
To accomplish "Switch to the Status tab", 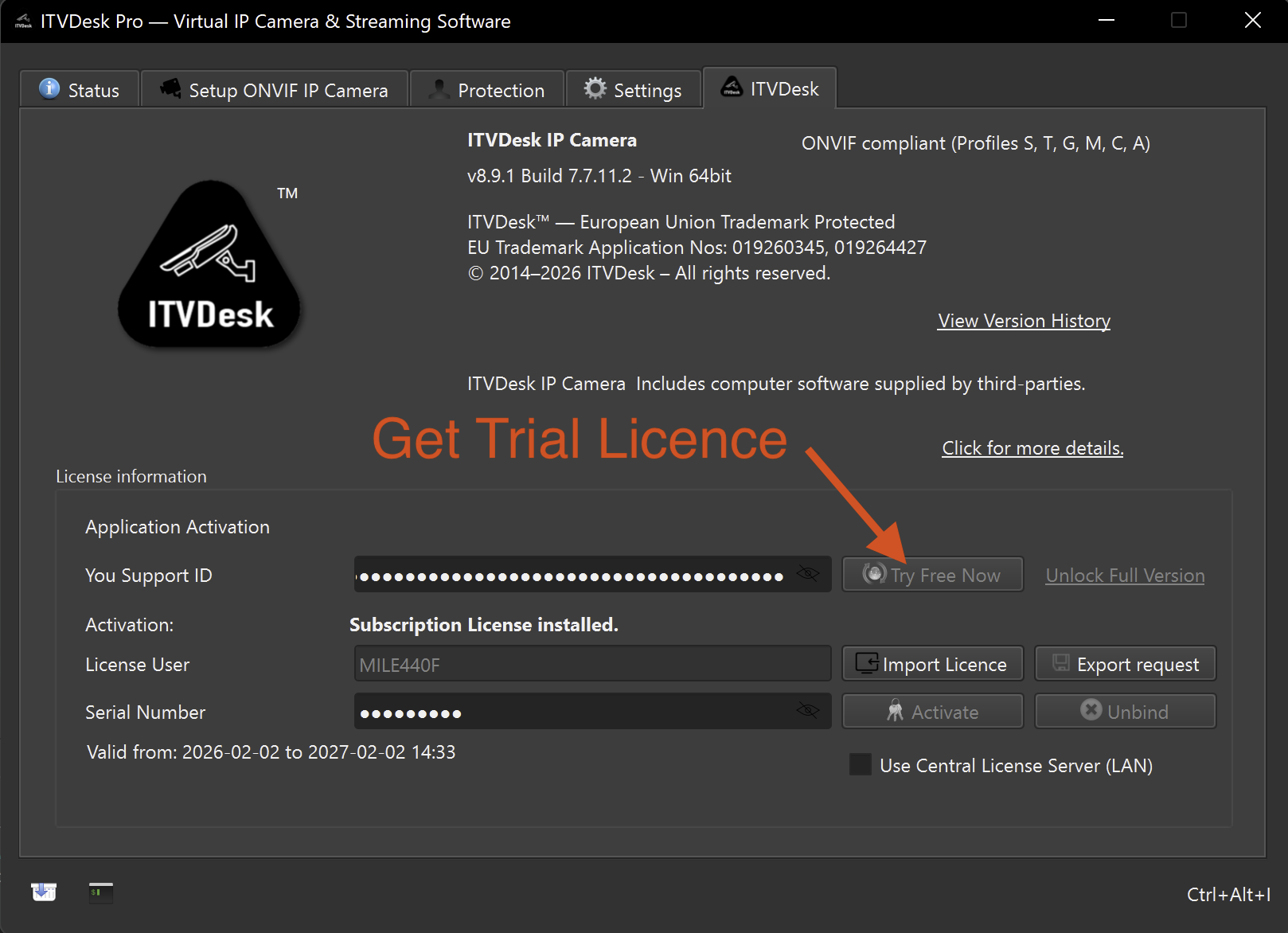I will click(80, 90).
